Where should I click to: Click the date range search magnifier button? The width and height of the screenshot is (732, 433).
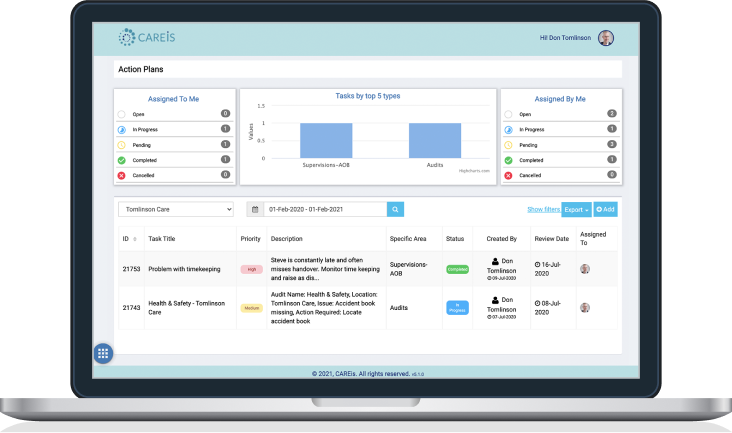[x=395, y=210]
